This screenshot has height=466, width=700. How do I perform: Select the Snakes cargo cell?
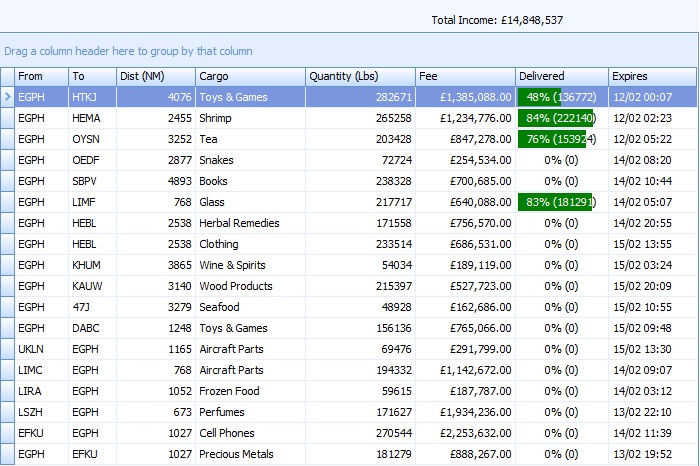click(x=250, y=160)
